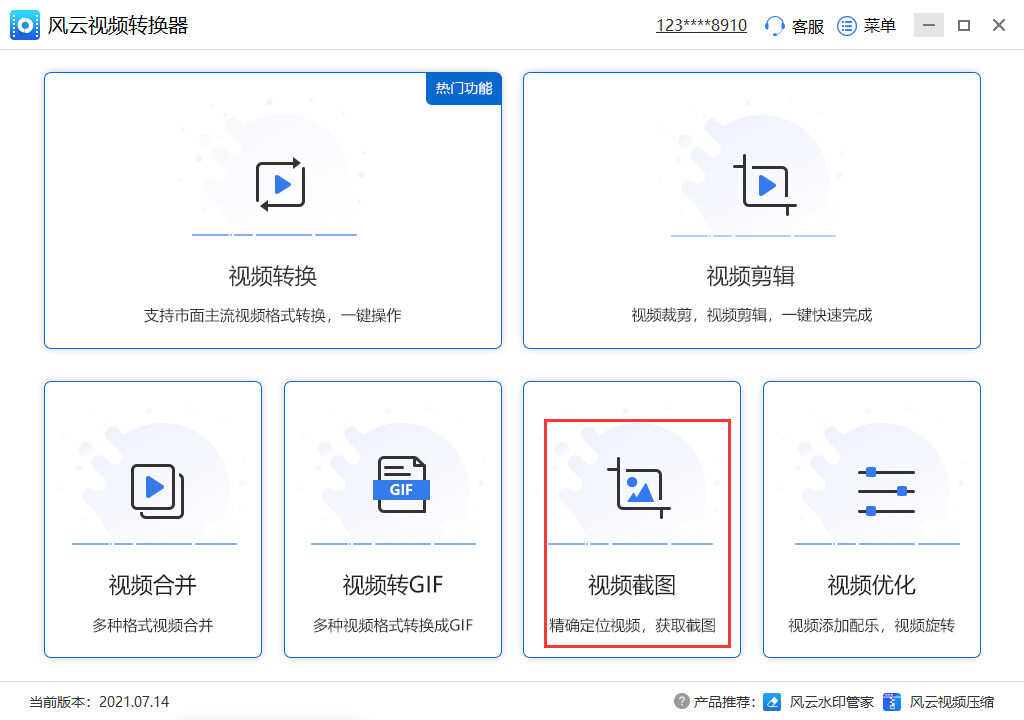Viewport: 1024px width, 720px height.
Task: Click description 多种格式视频合并
Action: point(153,625)
